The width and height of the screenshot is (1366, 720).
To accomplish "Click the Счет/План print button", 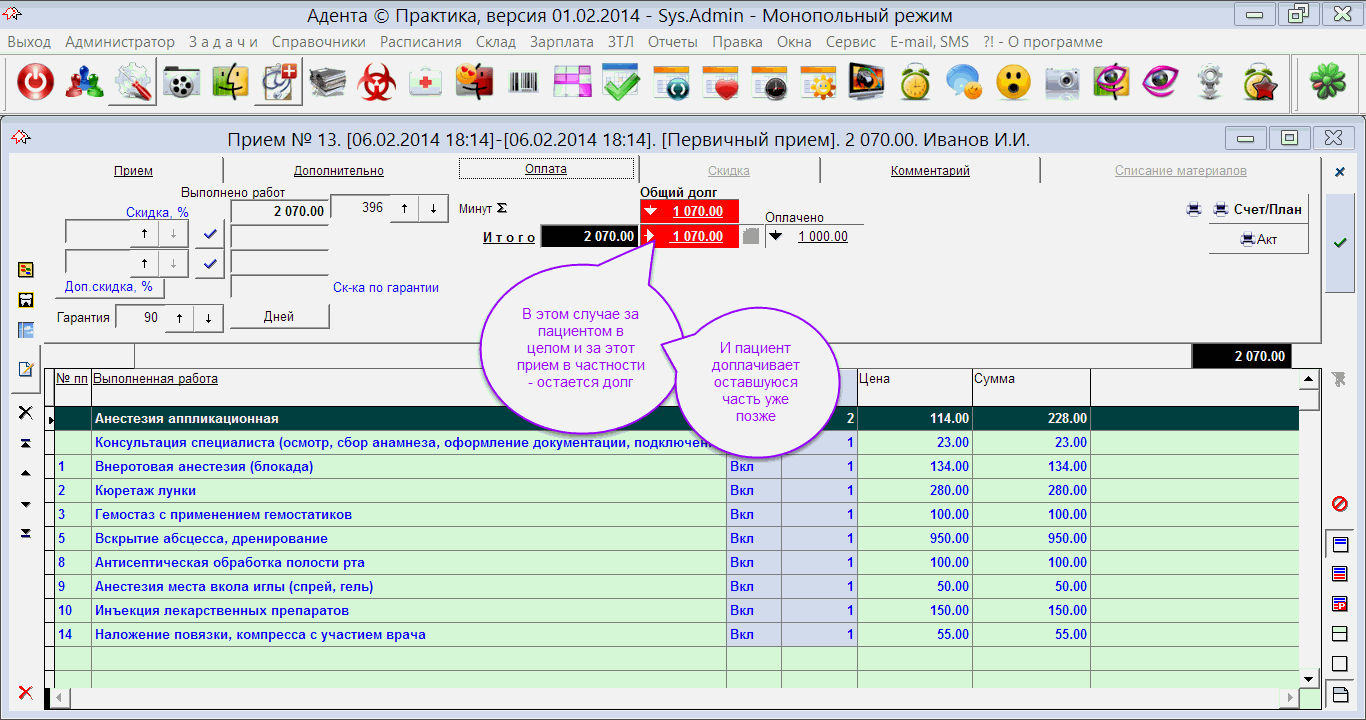I will [x=1258, y=209].
